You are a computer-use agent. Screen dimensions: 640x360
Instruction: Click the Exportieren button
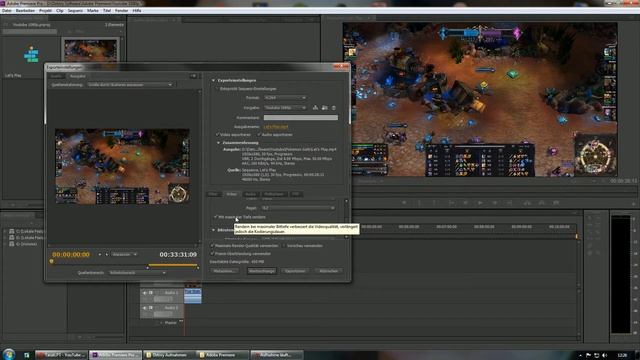[295, 271]
